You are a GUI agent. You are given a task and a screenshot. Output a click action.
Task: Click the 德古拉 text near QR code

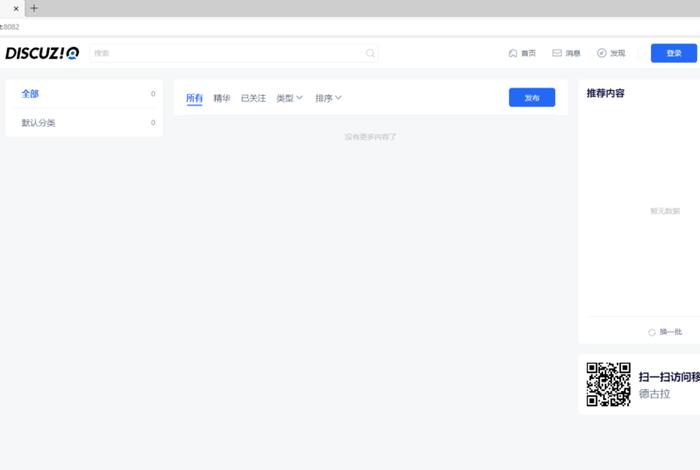click(x=654, y=394)
